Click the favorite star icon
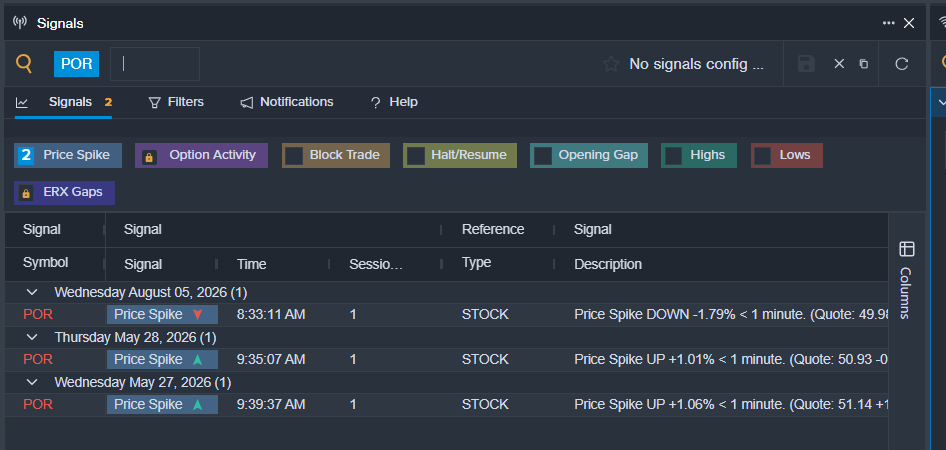This screenshot has width=946, height=450. click(x=611, y=64)
